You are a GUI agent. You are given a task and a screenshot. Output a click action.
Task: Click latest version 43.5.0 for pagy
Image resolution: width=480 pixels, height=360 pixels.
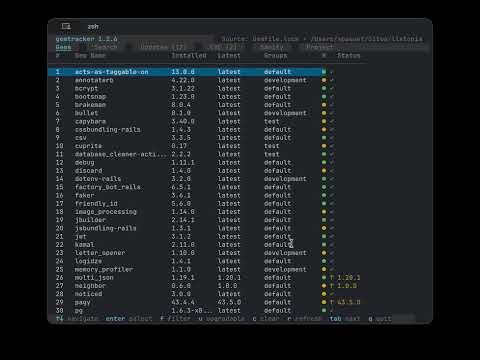pyautogui.click(x=229, y=302)
